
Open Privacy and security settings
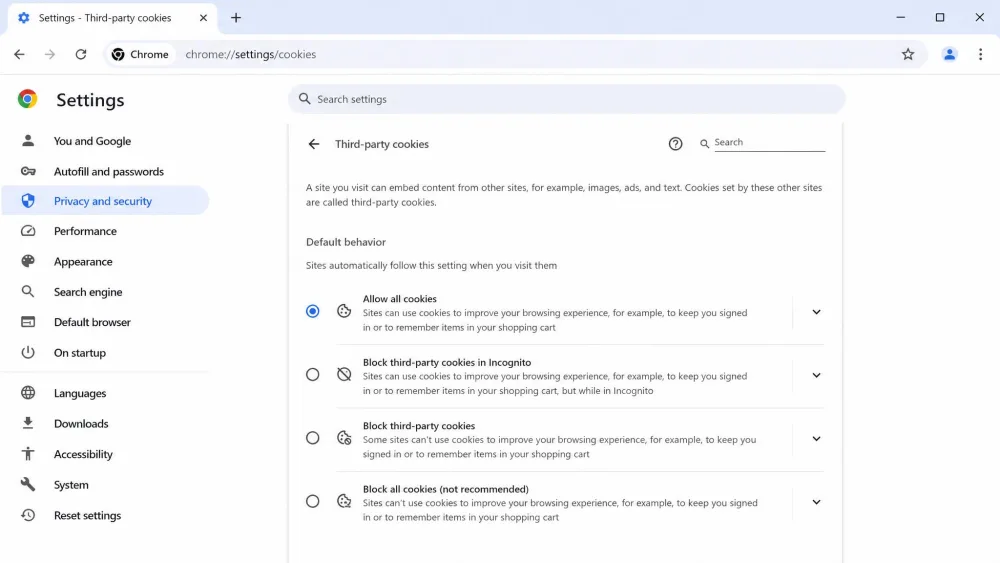coord(106,201)
